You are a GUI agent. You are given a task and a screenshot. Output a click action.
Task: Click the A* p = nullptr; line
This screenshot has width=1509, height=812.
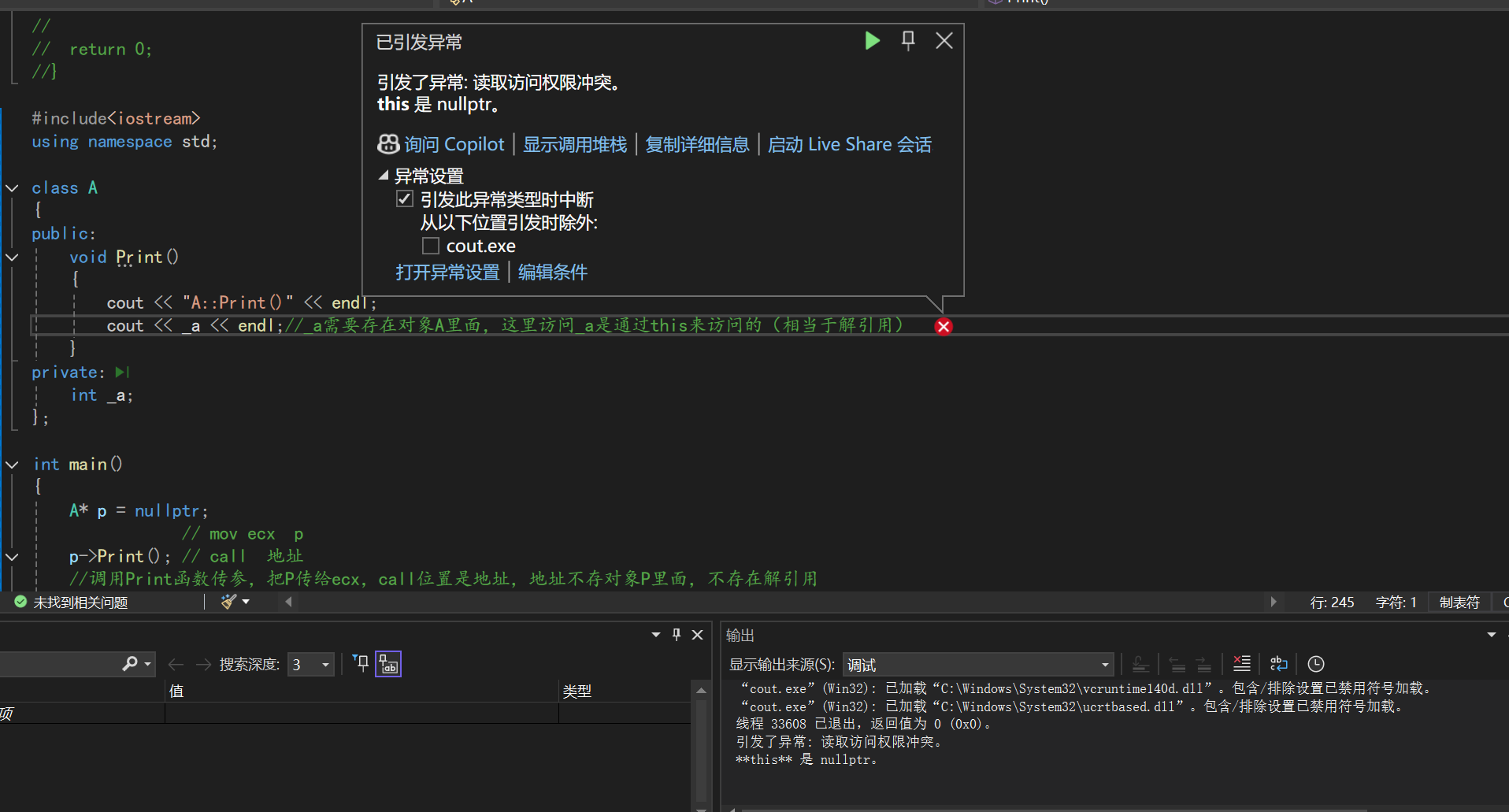(x=139, y=511)
